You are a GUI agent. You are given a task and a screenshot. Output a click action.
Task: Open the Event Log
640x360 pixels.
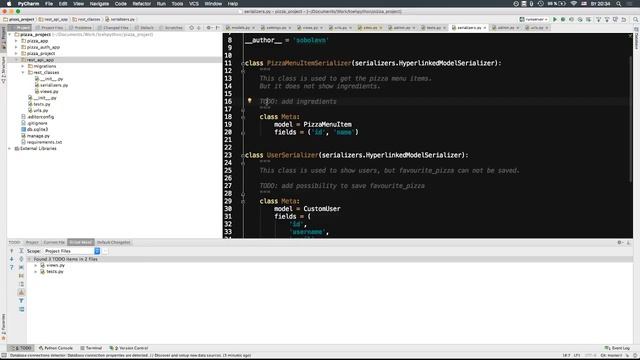point(617,348)
